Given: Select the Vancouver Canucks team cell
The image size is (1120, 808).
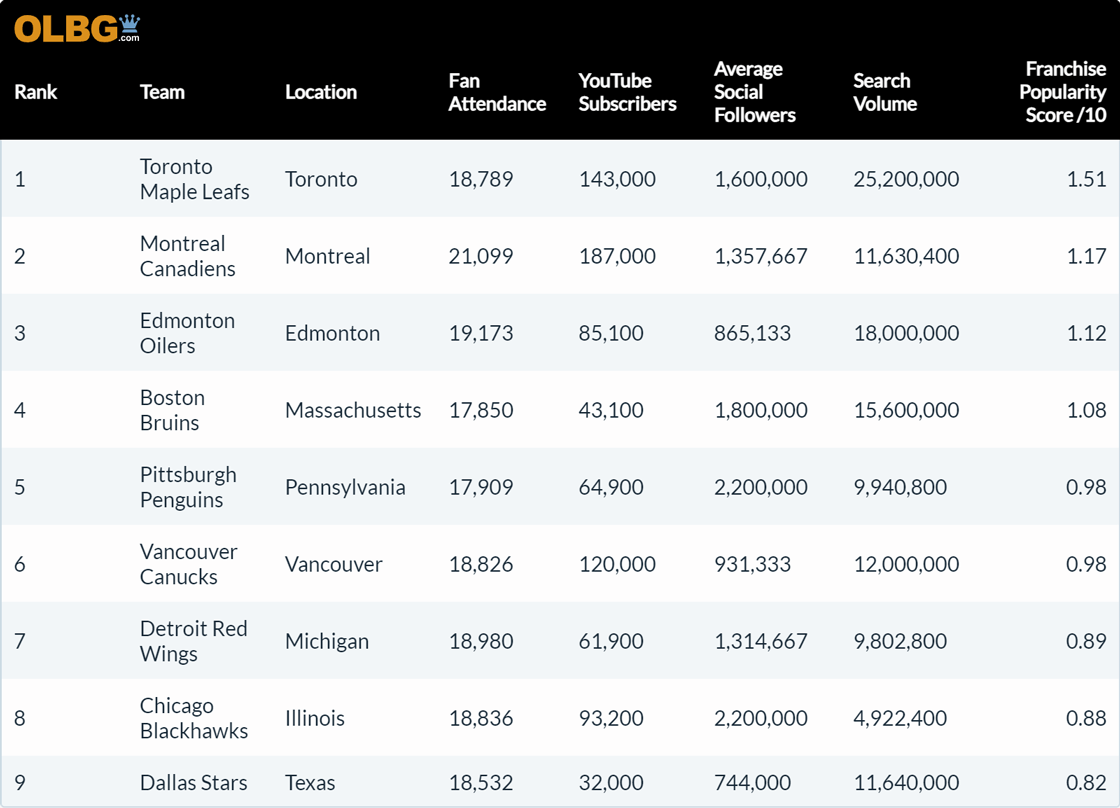Looking at the screenshot, I should [189, 564].
